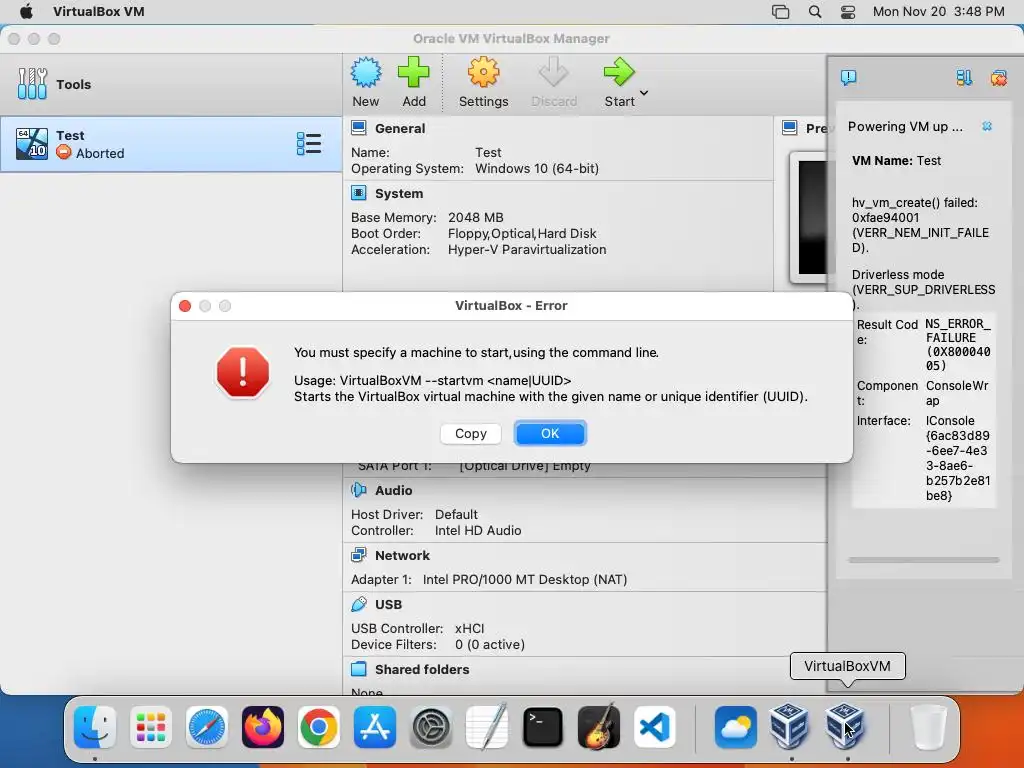This screenshot has height=768, width=1024.
Task: Open Spotlight search in menu bar
Action: (x=814, y=12)
